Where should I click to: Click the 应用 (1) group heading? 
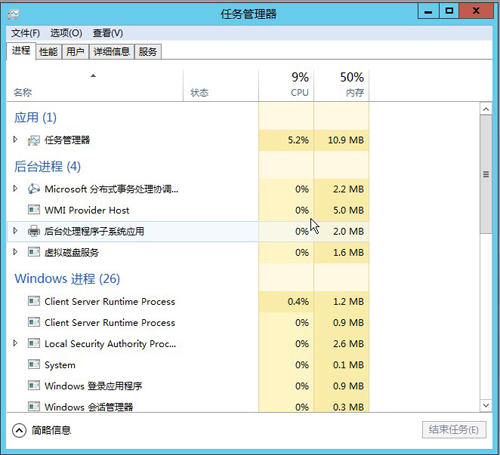(35, 117)
